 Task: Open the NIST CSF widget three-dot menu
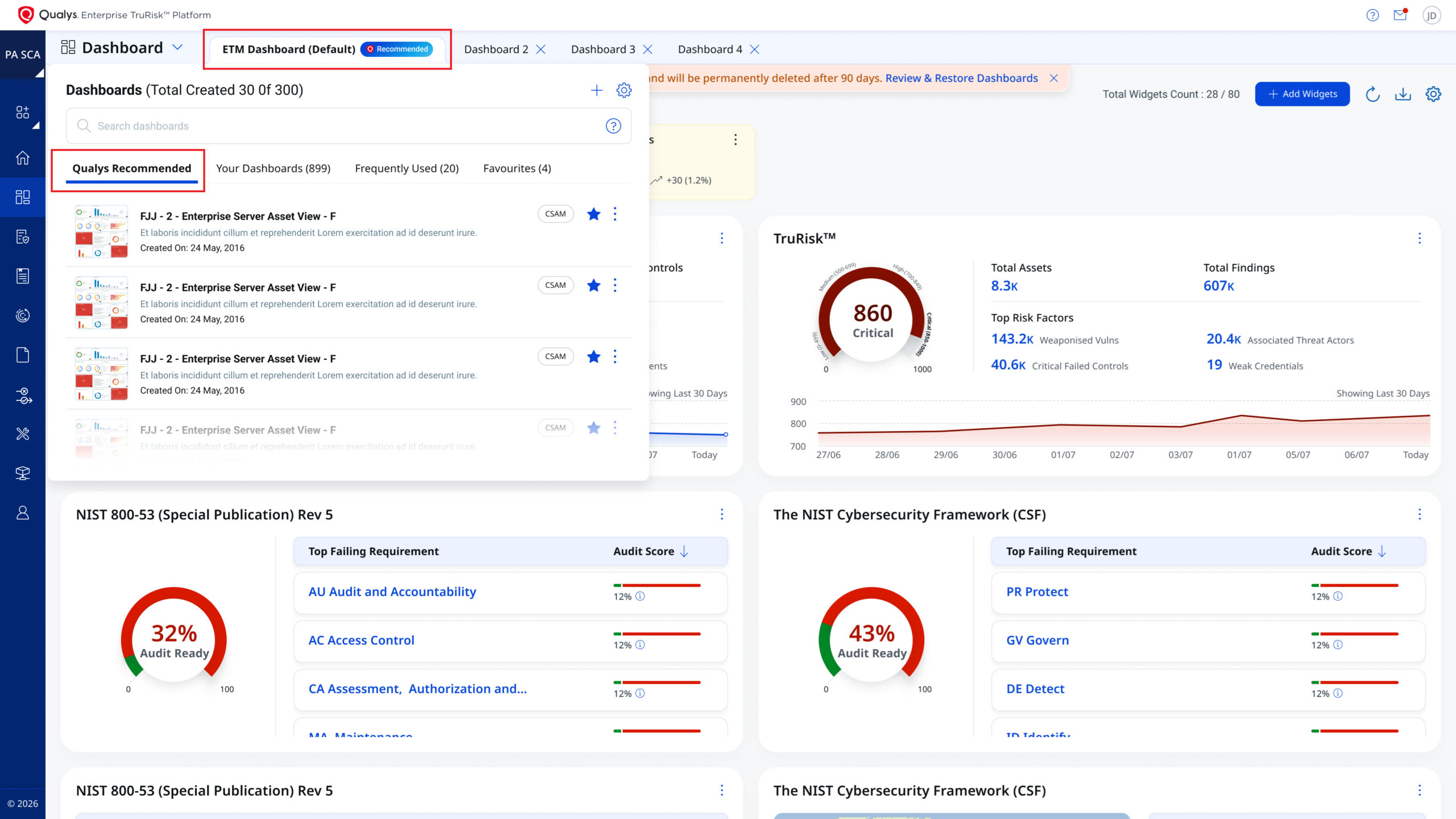click(x=1420, y=514)
